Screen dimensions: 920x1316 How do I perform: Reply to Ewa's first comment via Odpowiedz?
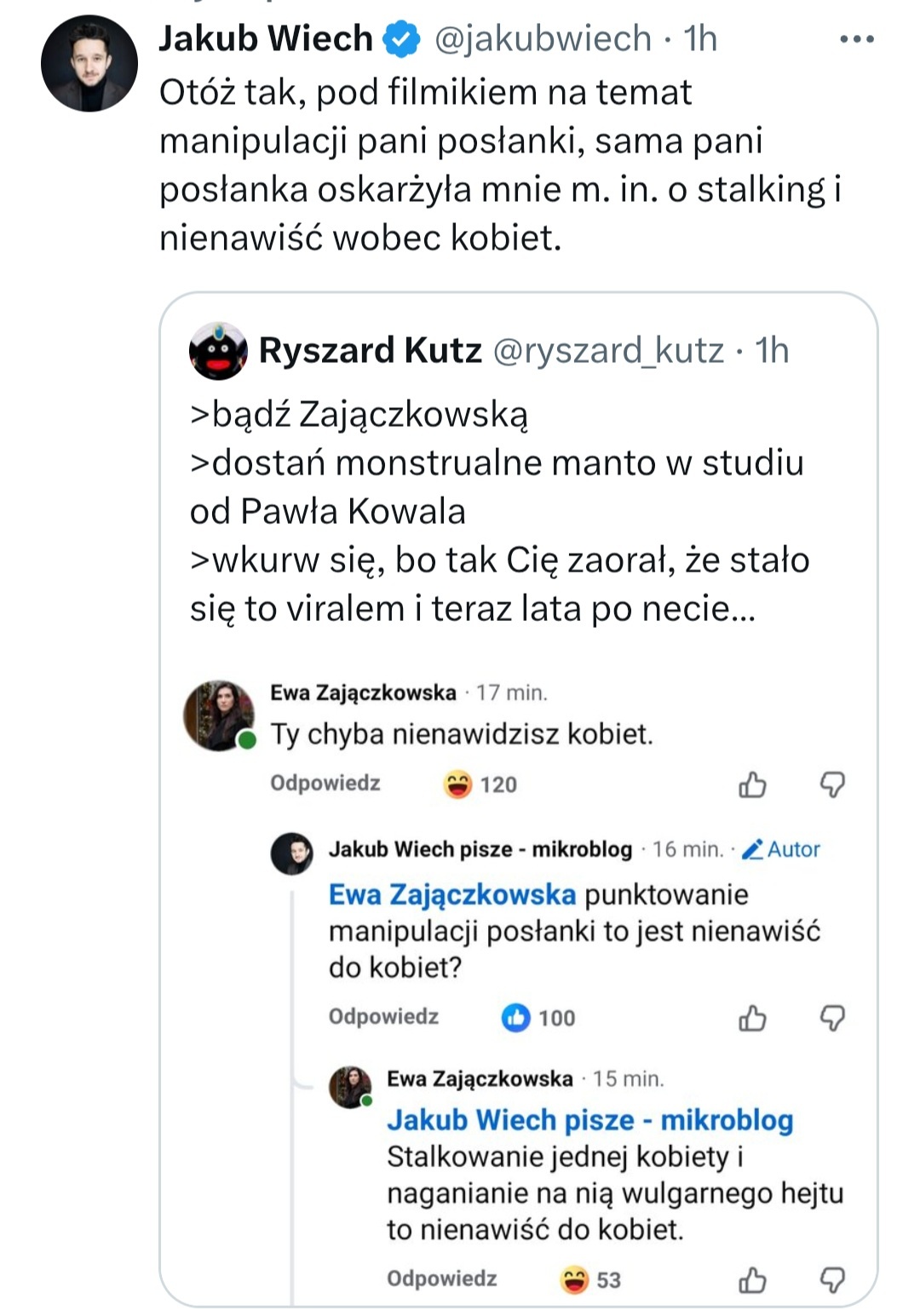pyautogui.click(x=325, y=784)
